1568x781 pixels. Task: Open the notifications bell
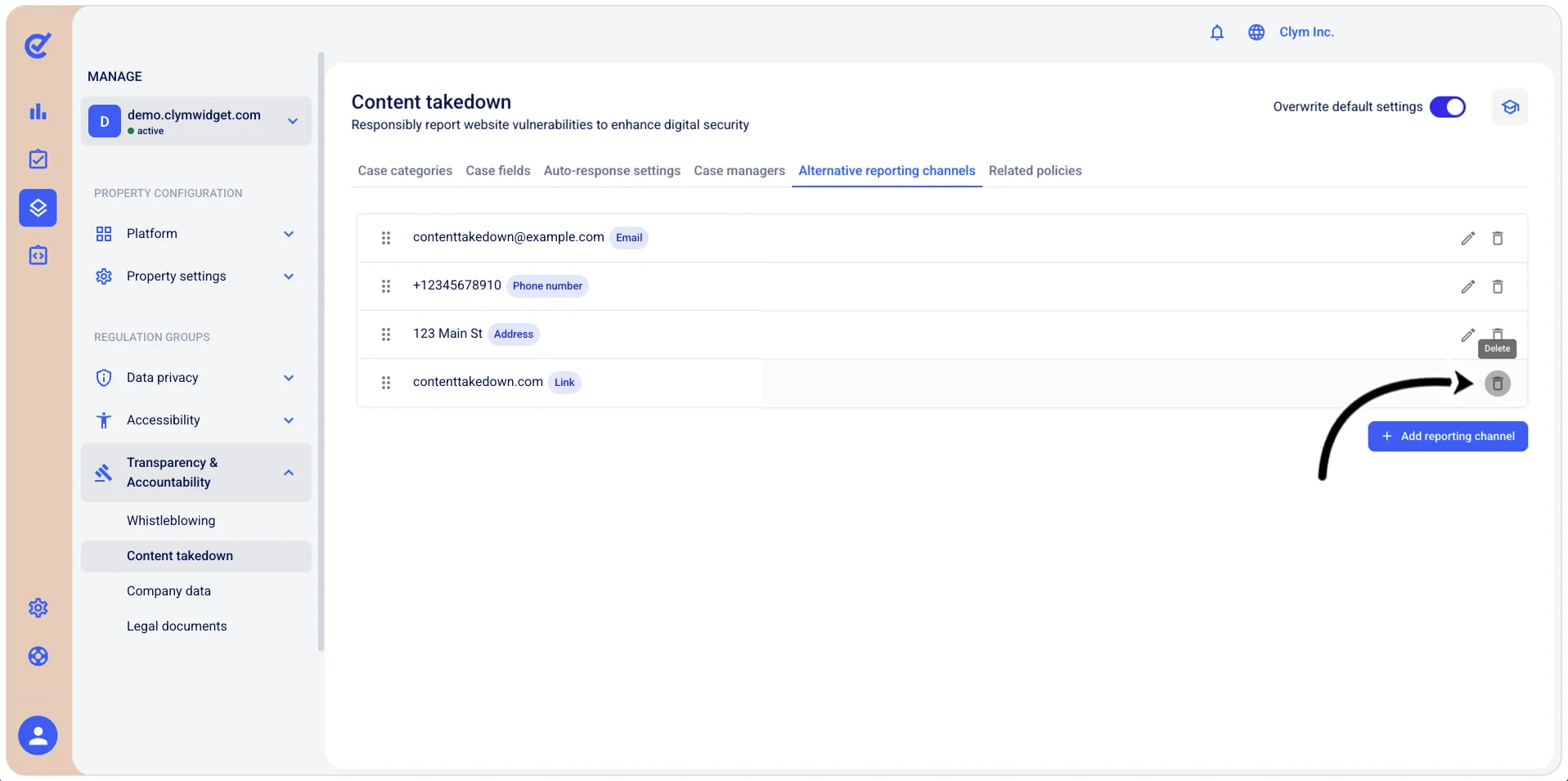(1217, 33)
